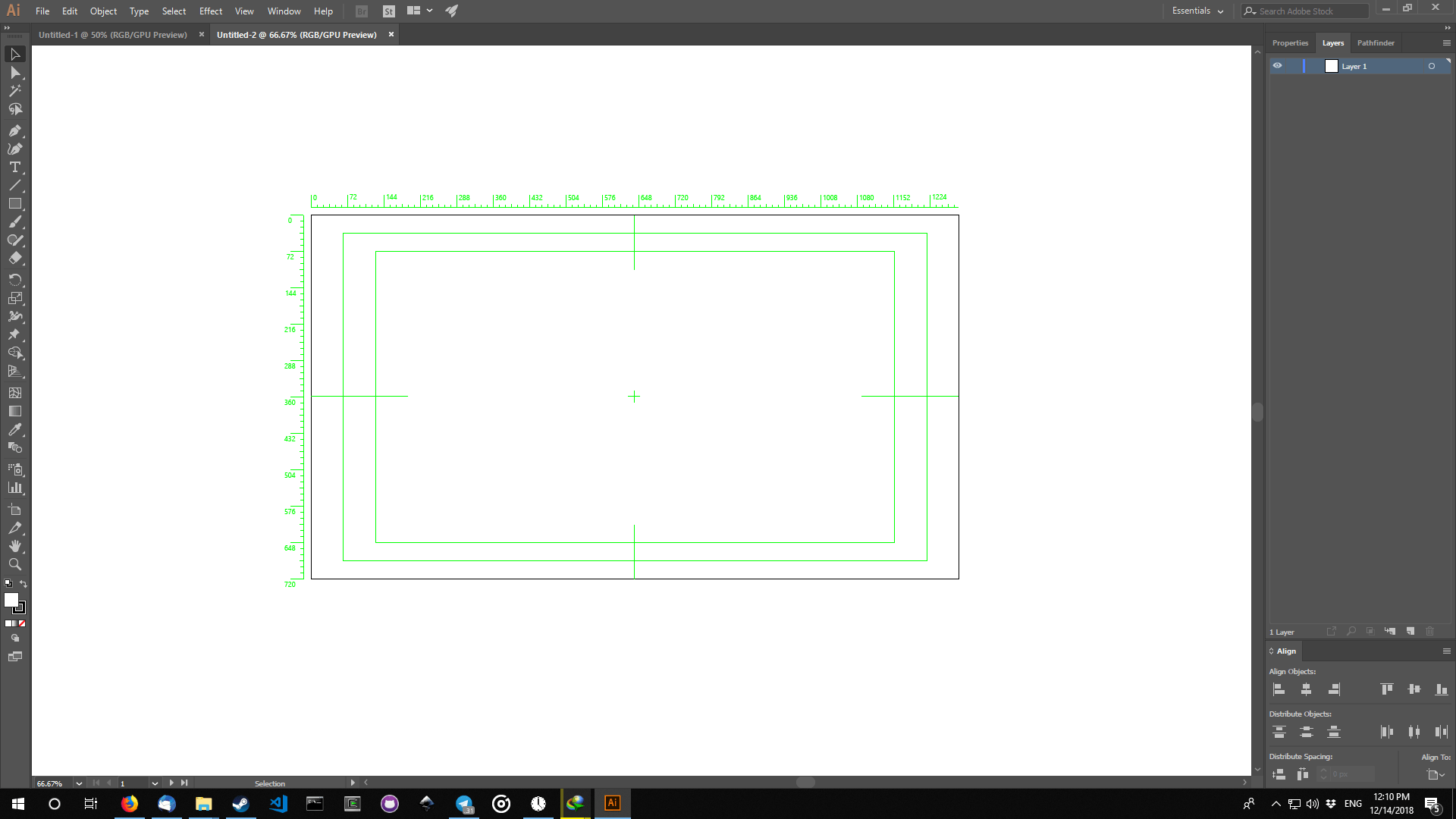Image resolution: width=1456 pixels, height=819 pixels.
Task: Select the Hand tool
Action: pyautogui.click(x=15, y=545)
